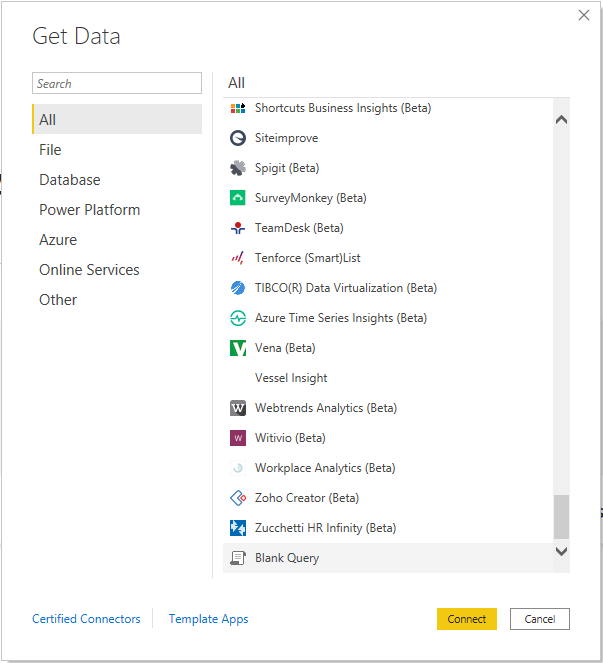
Task: Click Connect to use selected source
Action: click(x=466, y=619)
